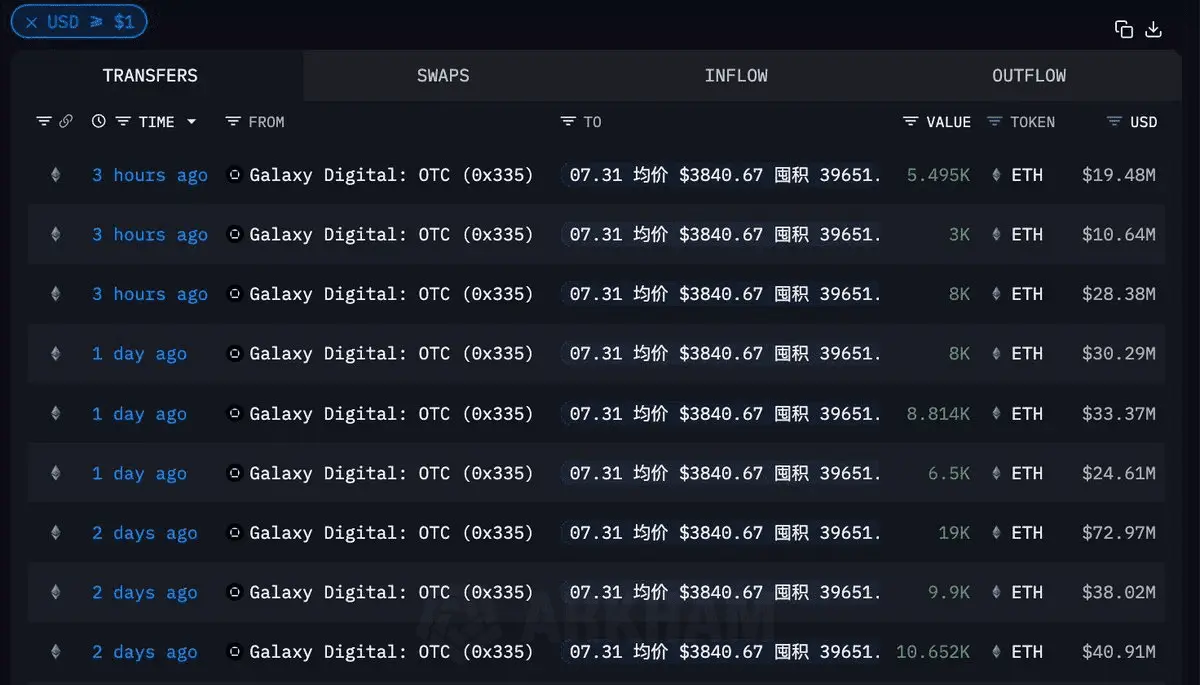Click the $10.64M USD amount
Image resolution: width=1200 pixels, height=685 pixels.
coord(1119,234)
